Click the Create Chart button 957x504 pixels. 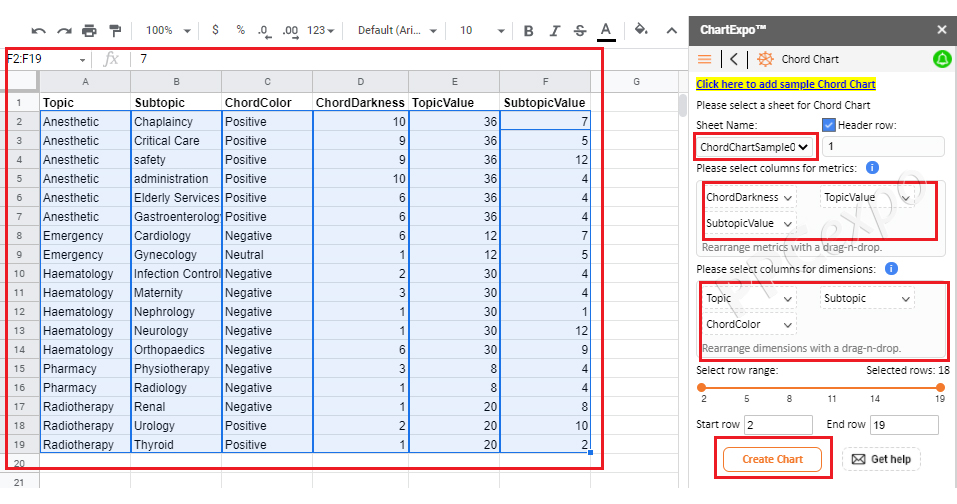point(773,459)
